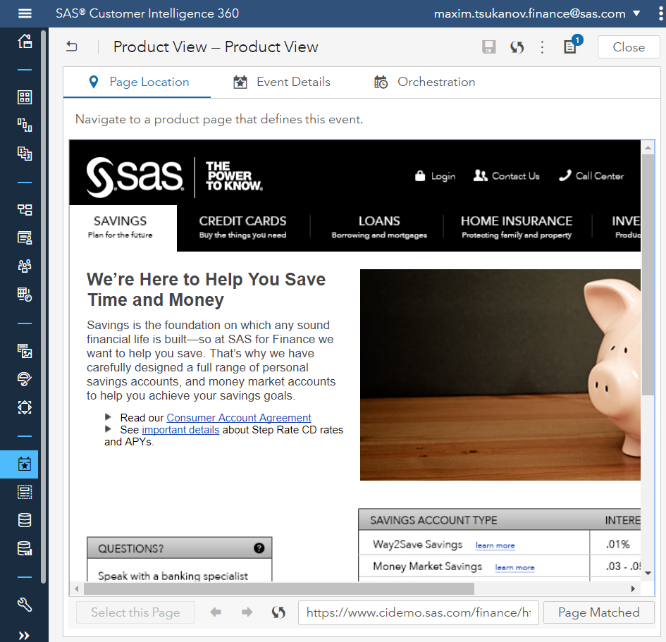
Task: Open the image creatives sidebar icon
Action: click(25, 351)
